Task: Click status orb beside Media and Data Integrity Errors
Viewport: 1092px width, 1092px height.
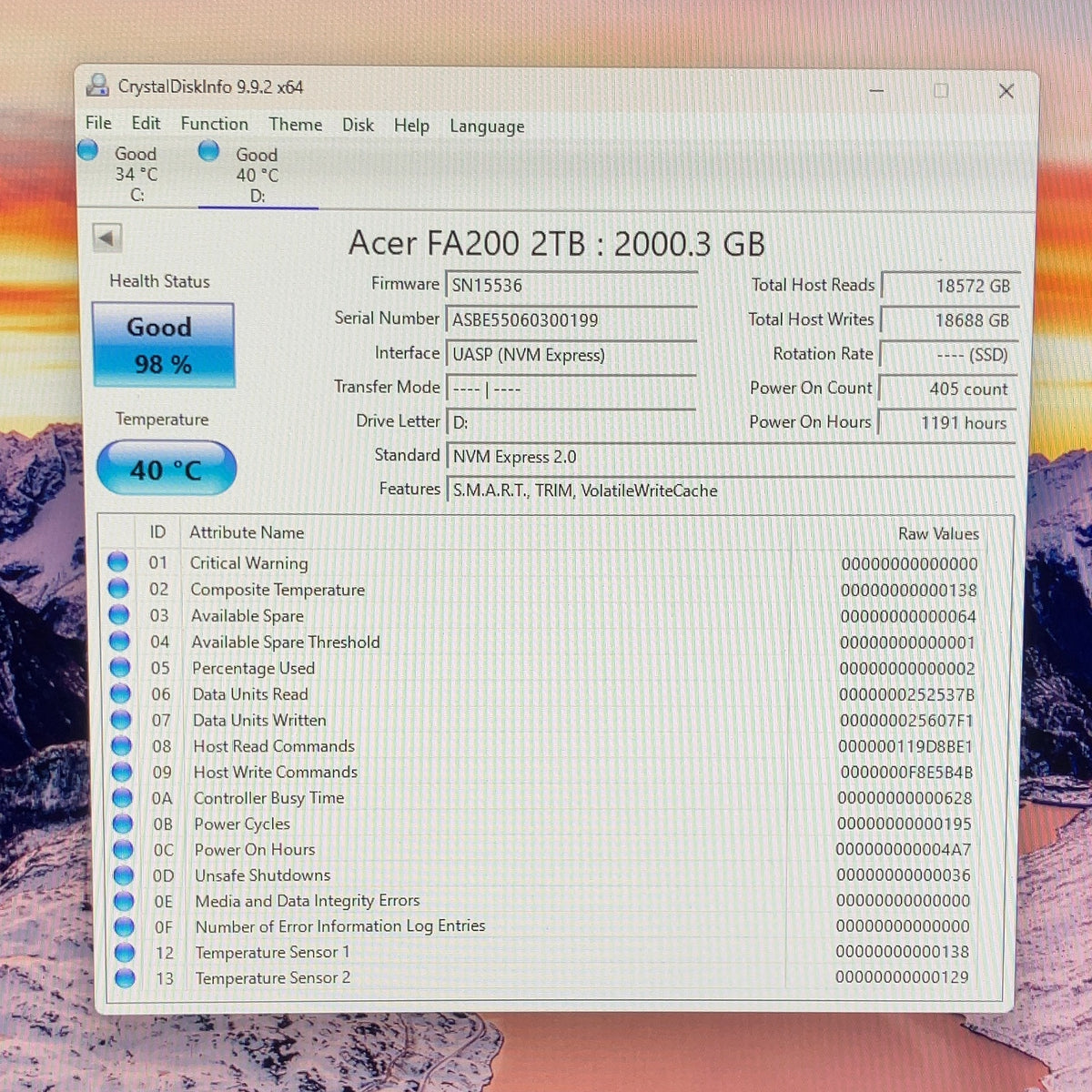Action: point(124,901)
